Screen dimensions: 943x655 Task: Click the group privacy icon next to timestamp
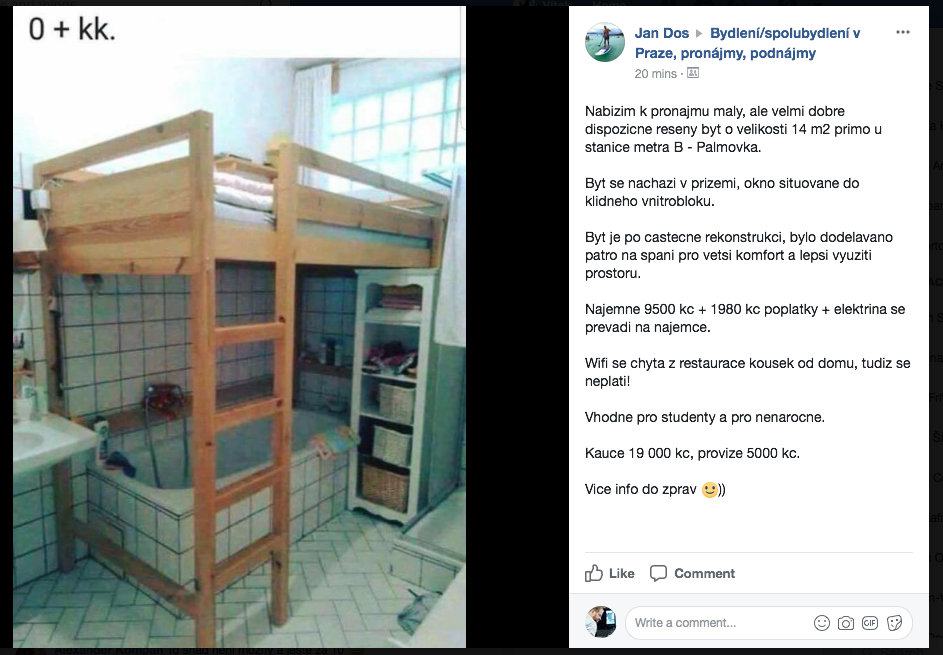pos(693,73)
